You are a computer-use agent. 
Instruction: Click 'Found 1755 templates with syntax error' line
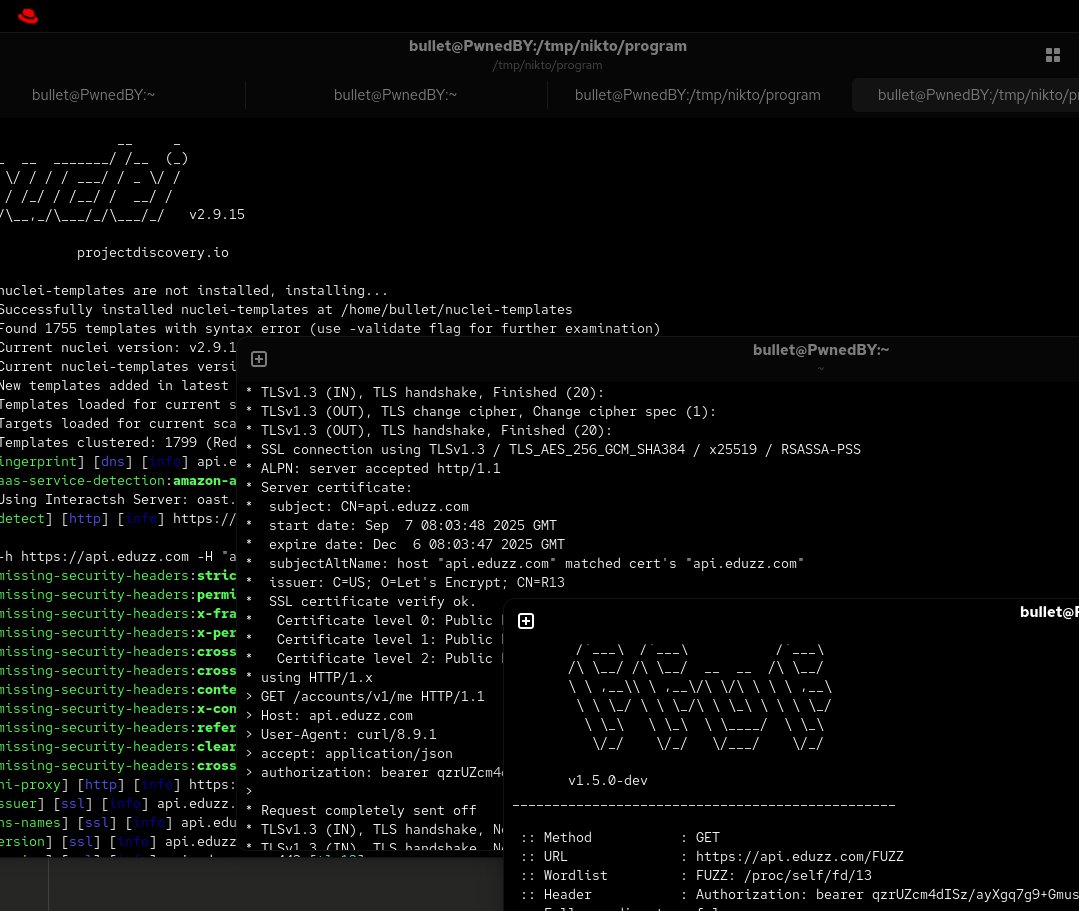pyautogui.click(x=330, y=328)
